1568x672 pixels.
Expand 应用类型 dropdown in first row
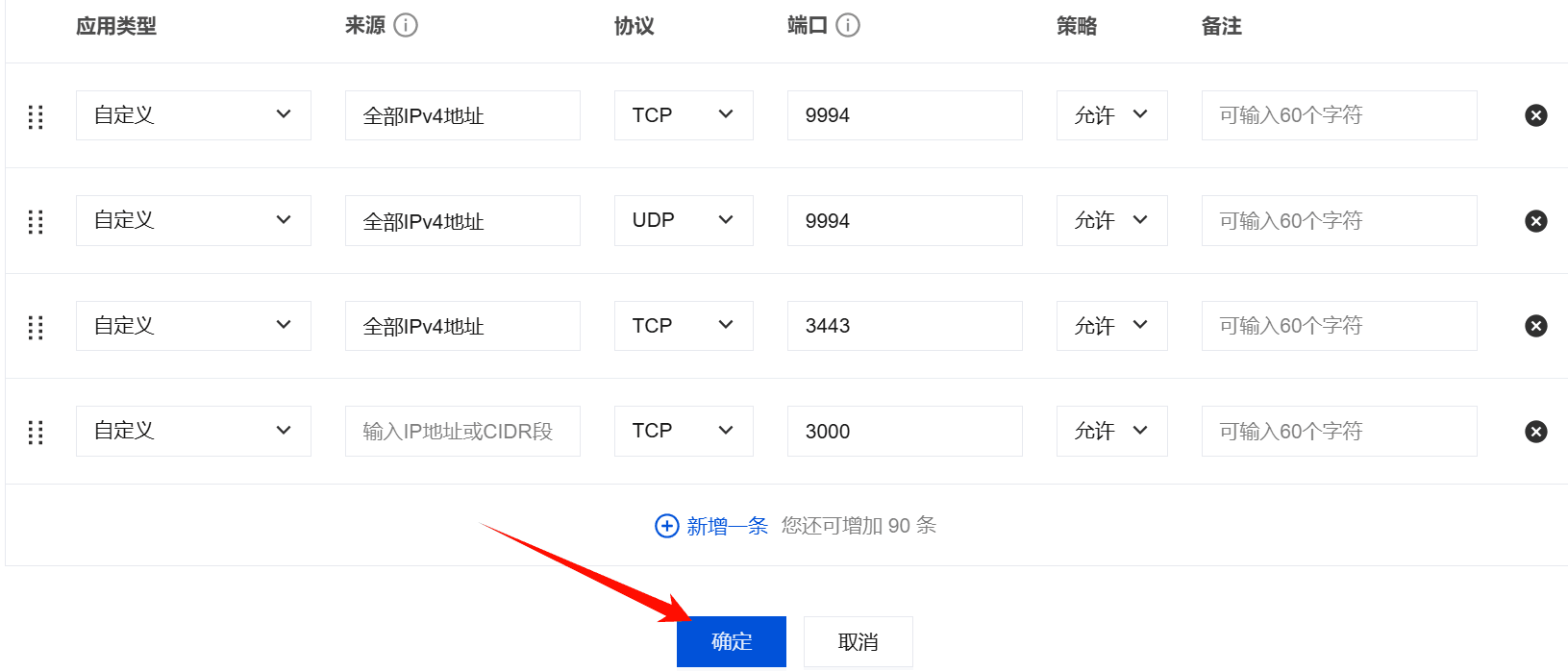click(192, 115)
